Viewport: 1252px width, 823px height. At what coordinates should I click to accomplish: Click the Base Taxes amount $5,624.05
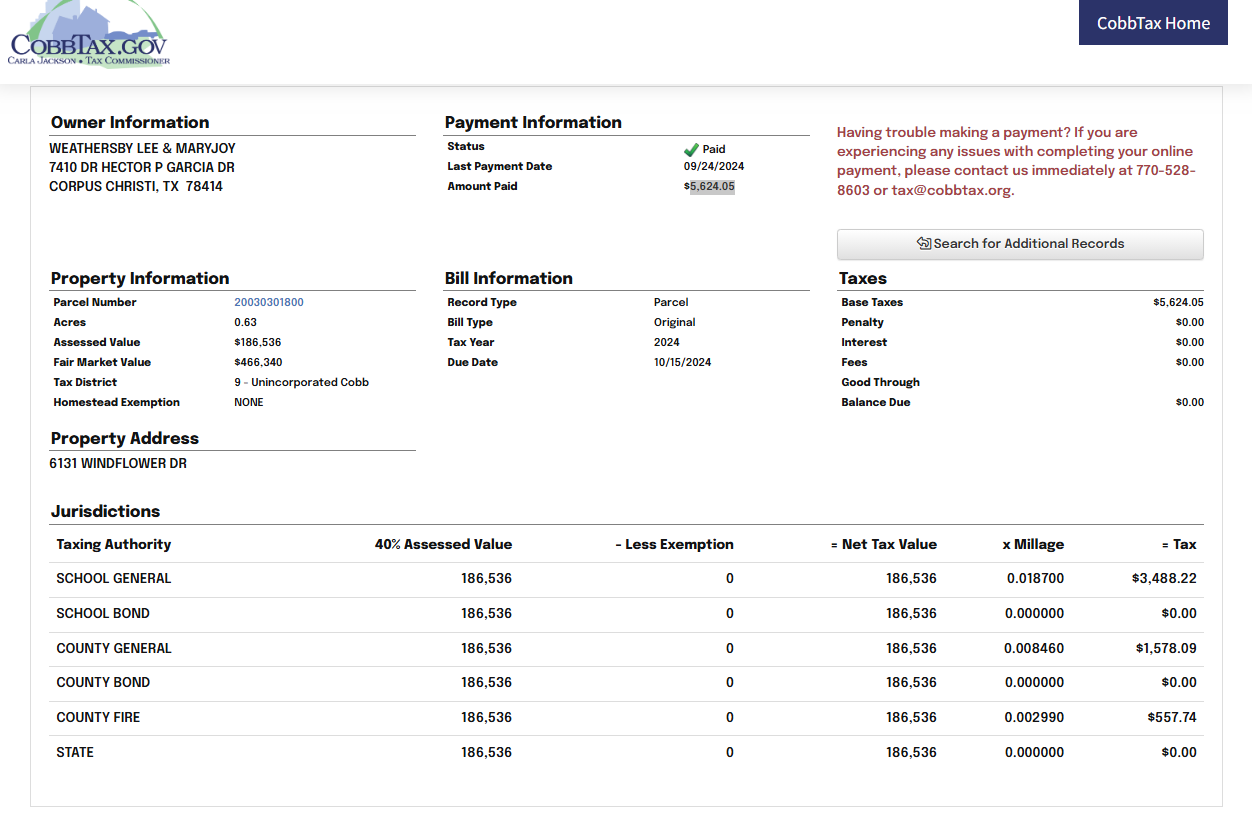1178,302
